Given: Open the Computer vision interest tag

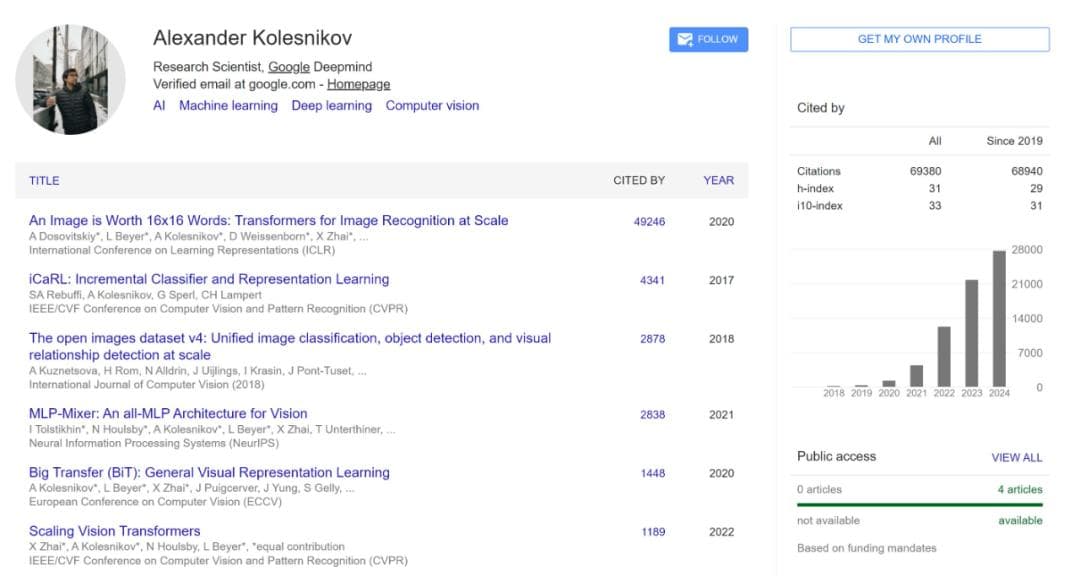Looking at the screenshot, I should point(432,106).
